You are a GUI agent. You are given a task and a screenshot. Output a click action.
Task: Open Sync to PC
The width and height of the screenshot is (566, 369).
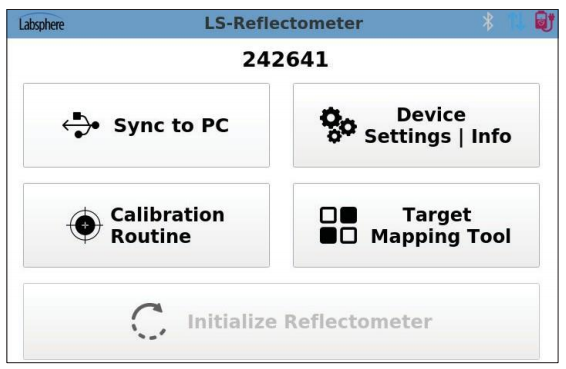[x=146, y=125]
